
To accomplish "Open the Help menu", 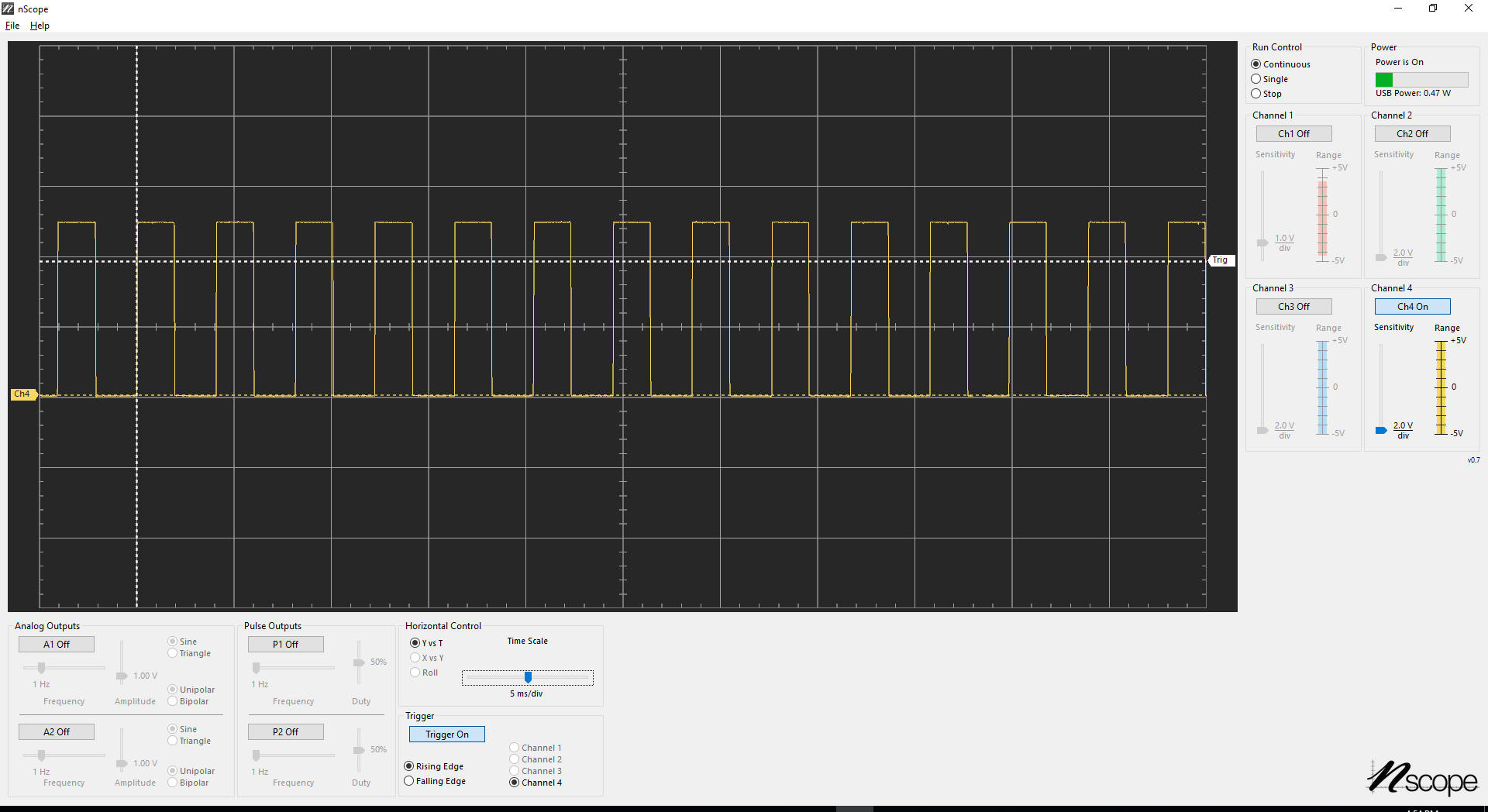I will pos(40,26).
